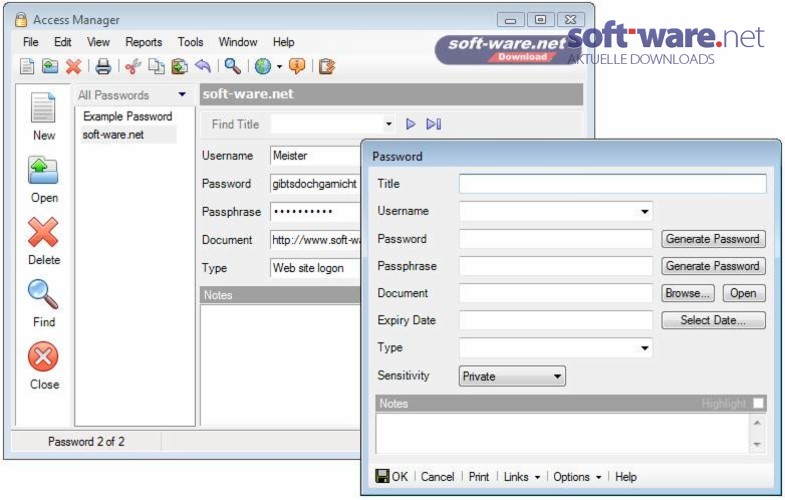Open the Edit menu
This screenshot has height=500, width=785.
[63, 42]
